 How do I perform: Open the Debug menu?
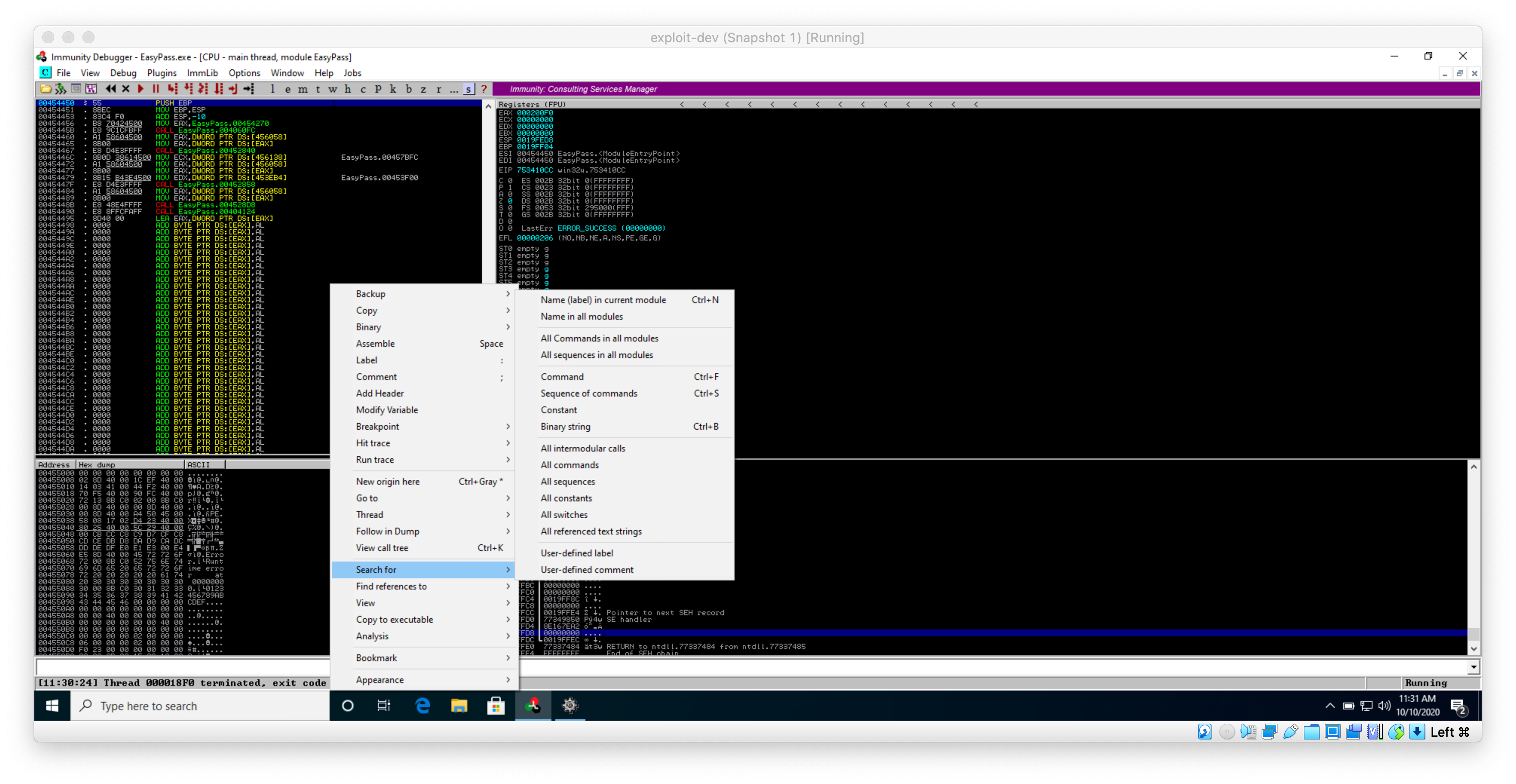click(123, 73)
